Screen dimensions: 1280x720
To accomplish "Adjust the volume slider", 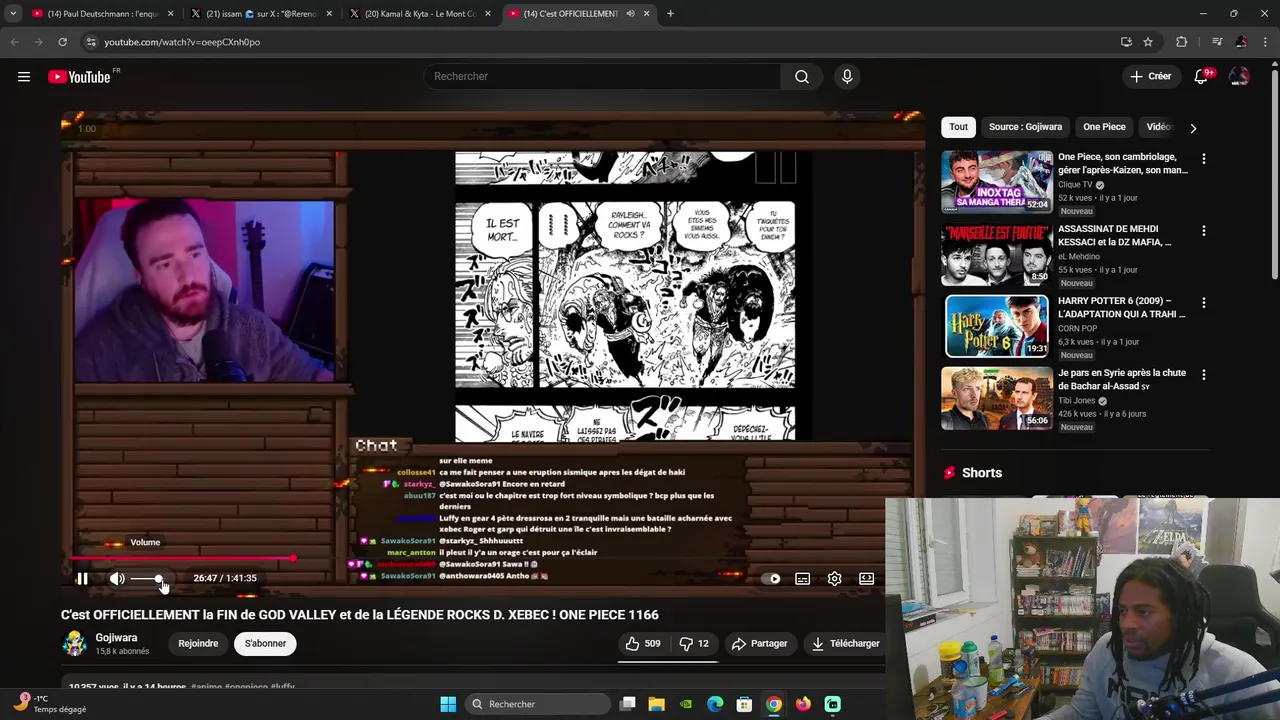I will click(x=147, y=579).
